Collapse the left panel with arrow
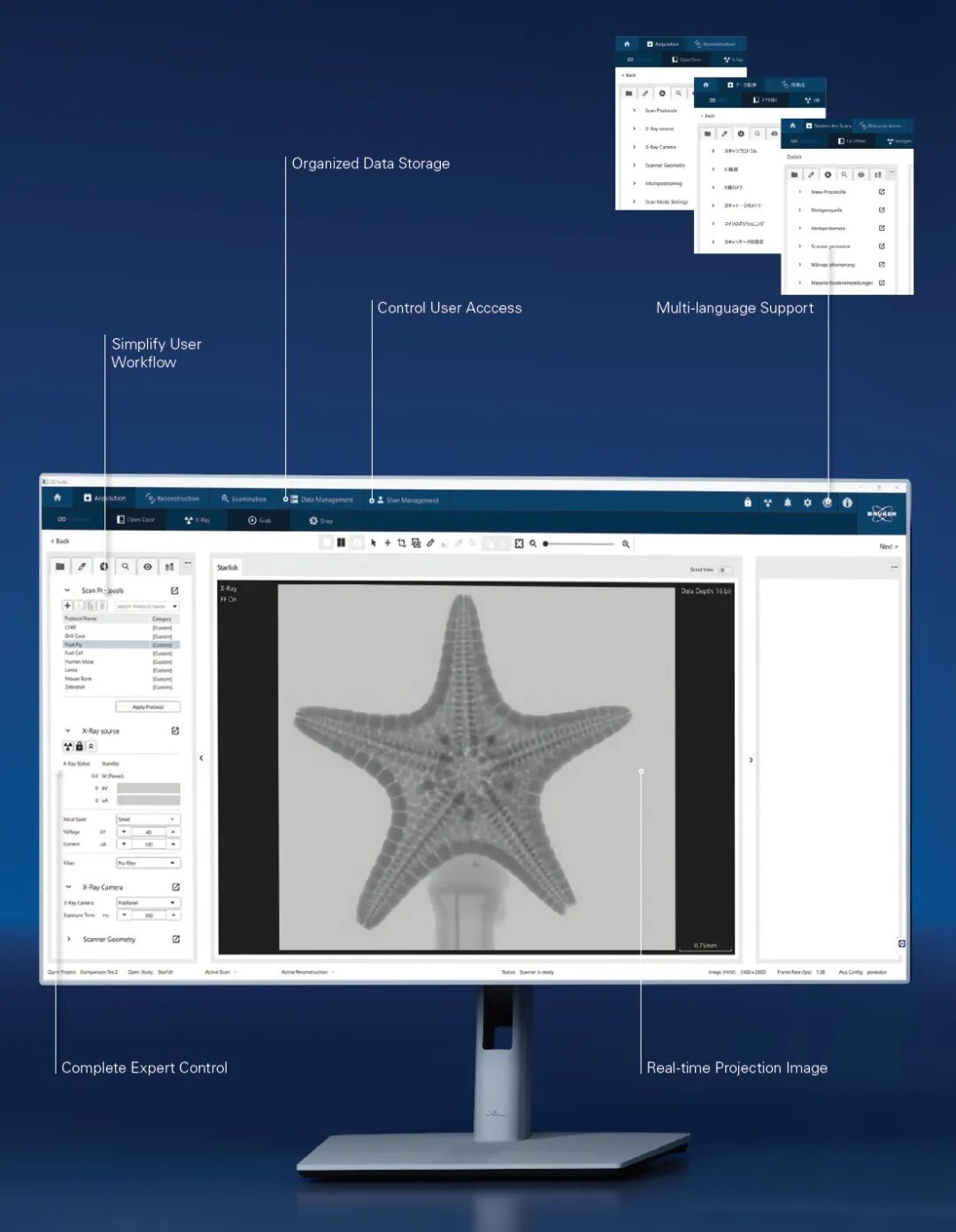 click(201, 758)
